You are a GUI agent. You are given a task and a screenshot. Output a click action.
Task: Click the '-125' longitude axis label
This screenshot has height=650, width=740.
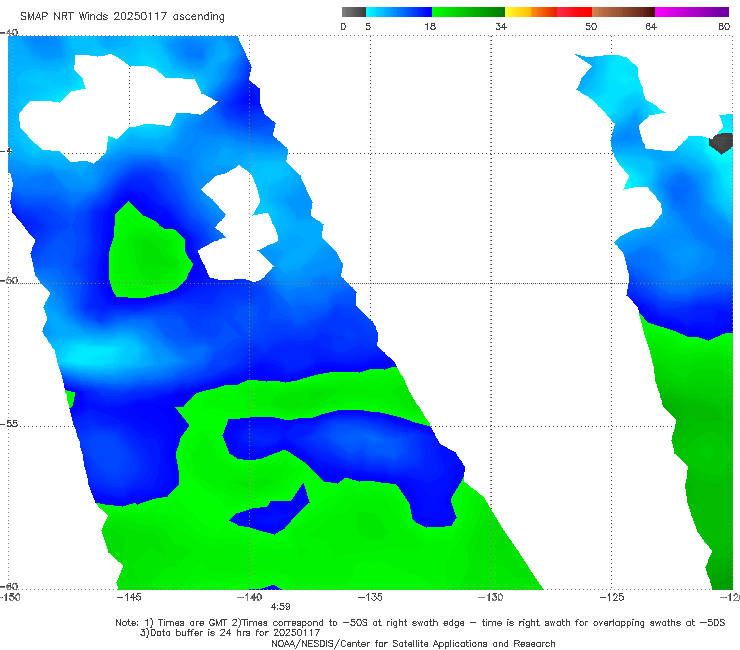[x=612, y=597]
